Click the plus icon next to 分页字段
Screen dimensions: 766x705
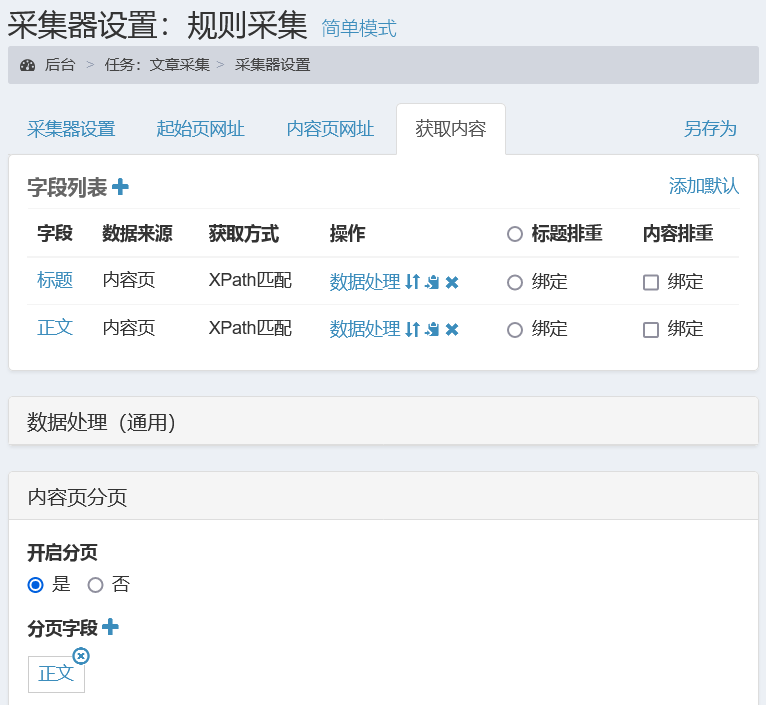(110, 627)
